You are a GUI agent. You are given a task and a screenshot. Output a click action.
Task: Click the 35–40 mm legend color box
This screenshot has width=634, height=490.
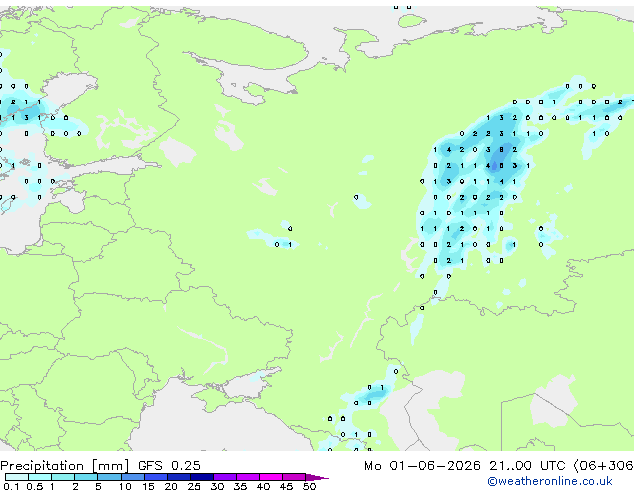pyautogui.click(x=248, y=477)
